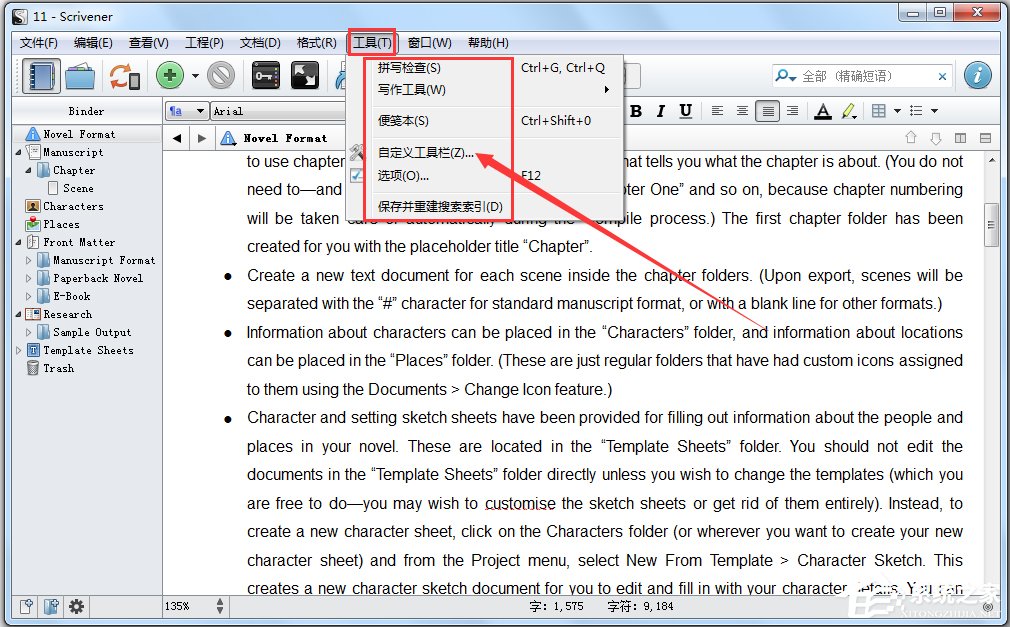Toggle italic formatting
The image size is (1010, 627).
660,111
